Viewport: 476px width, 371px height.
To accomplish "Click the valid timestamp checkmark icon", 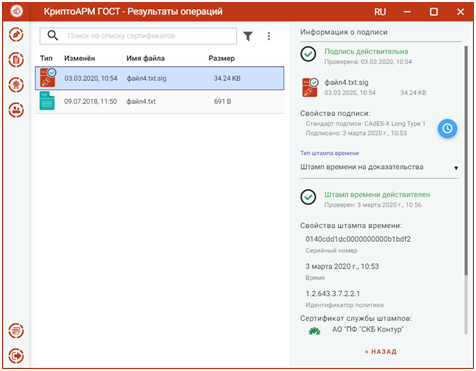I will point(308,197).
